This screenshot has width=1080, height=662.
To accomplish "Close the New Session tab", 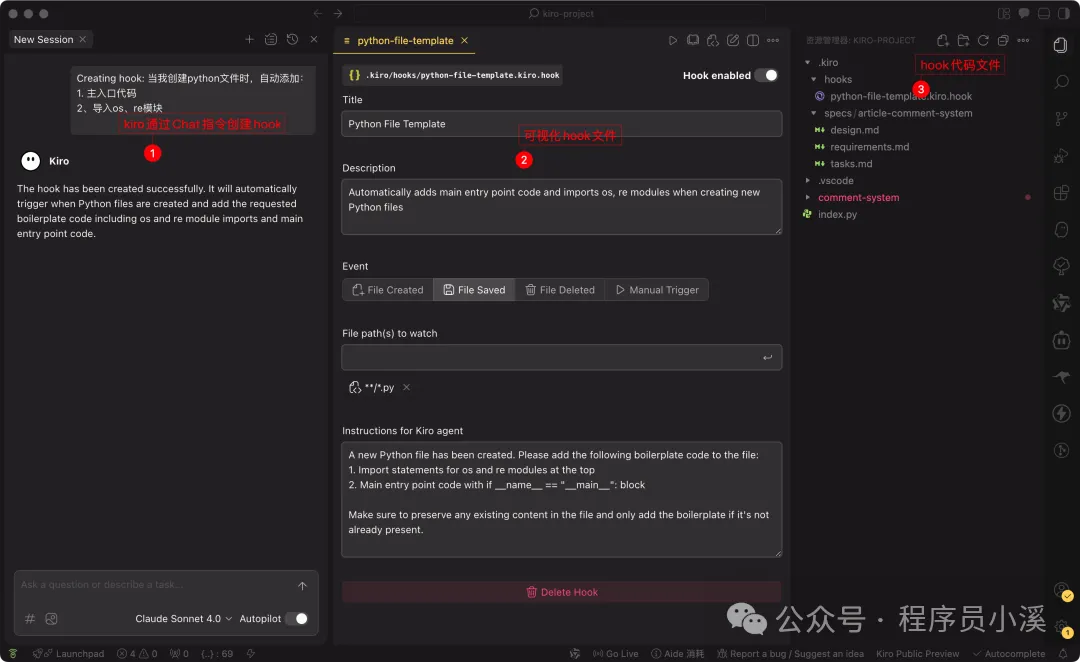I will pos(83,39).
